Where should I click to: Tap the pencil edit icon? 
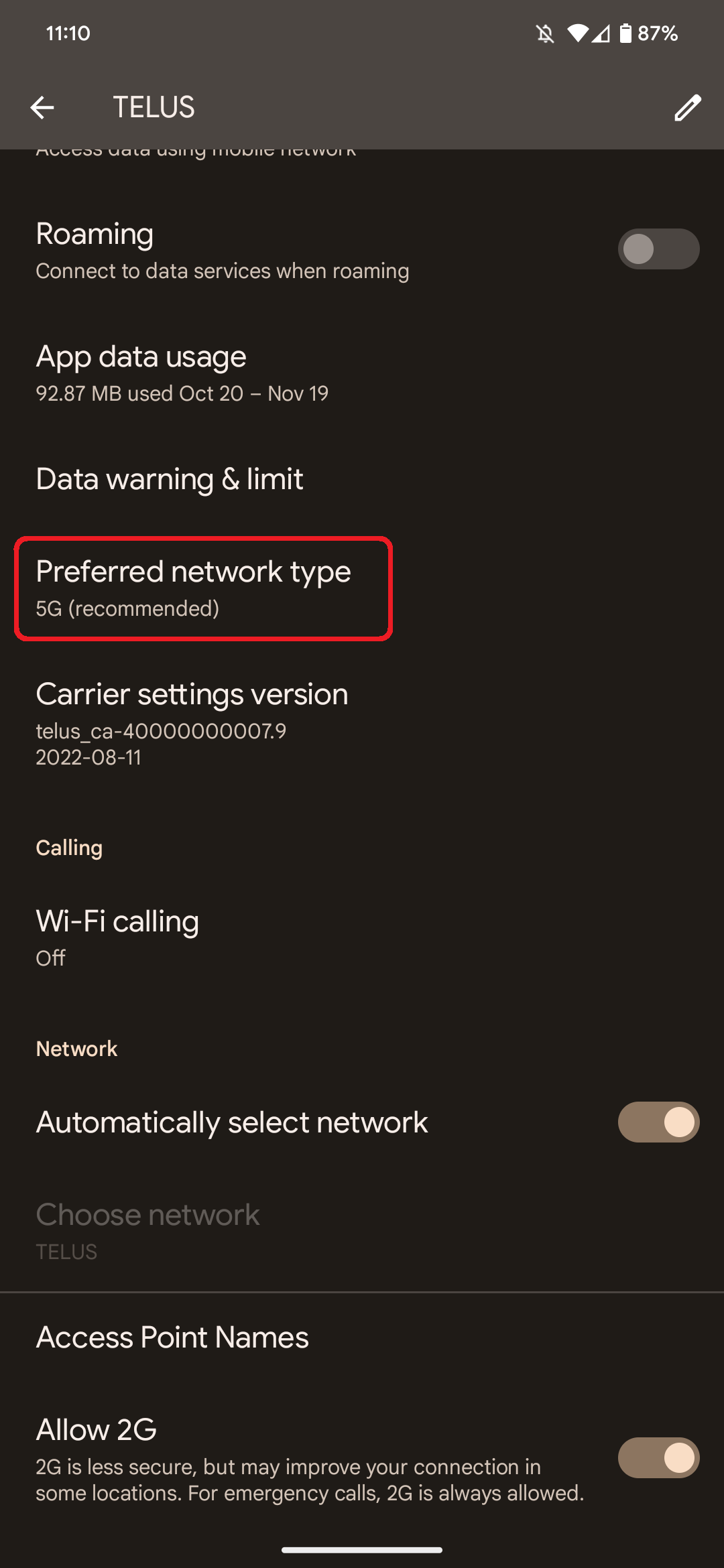(x=687, y=107)
